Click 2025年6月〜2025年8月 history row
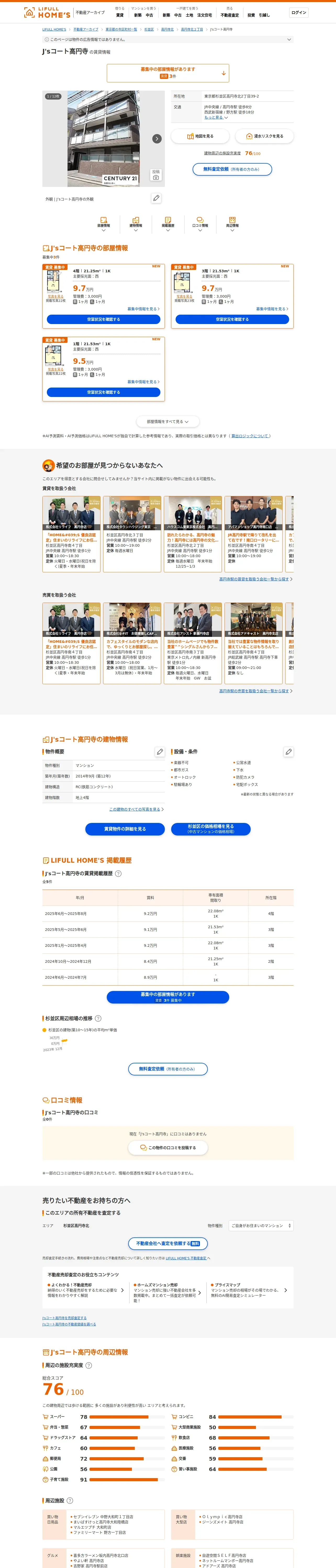 168,913
